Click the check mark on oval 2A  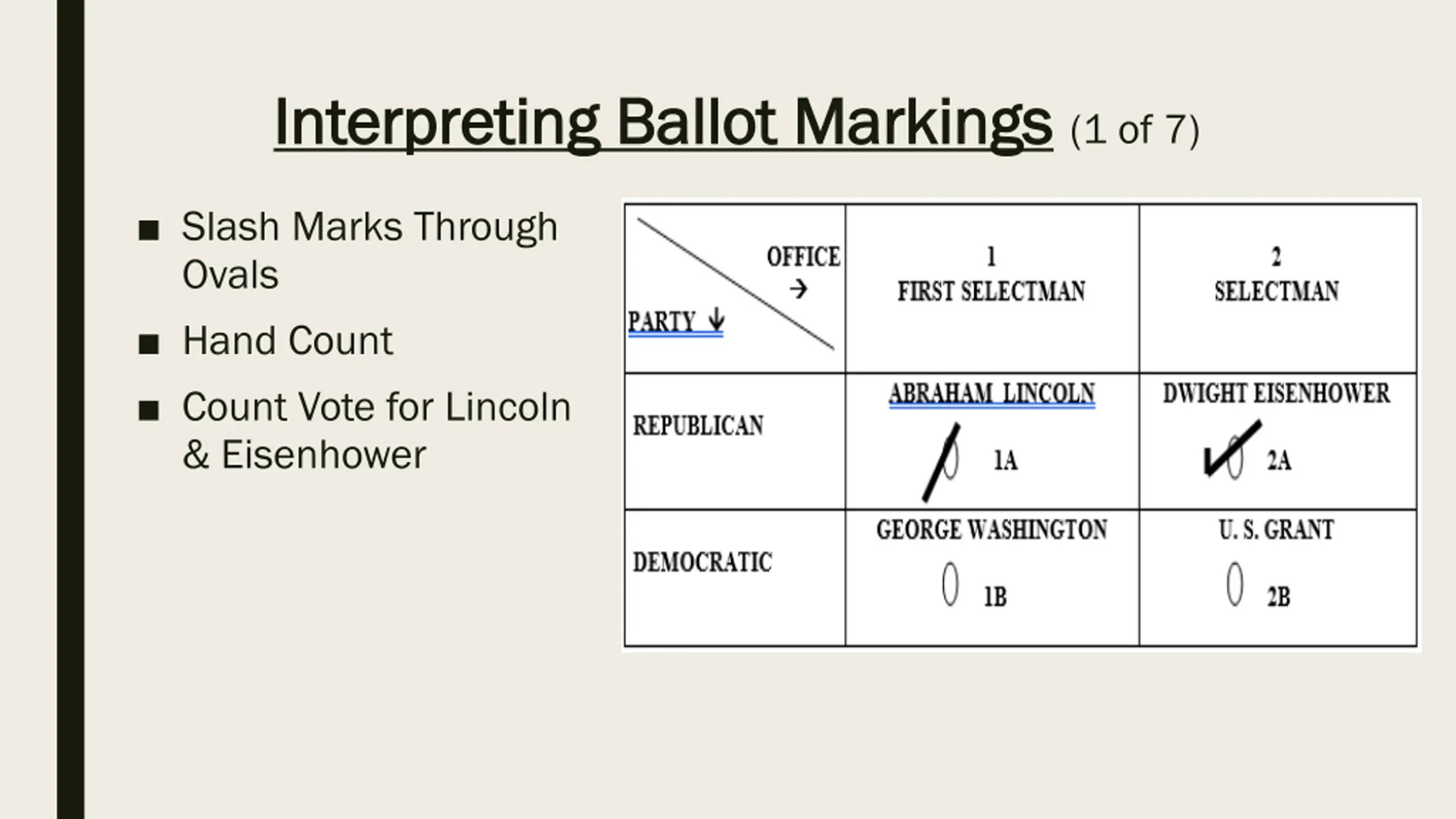coord(1231,449)
